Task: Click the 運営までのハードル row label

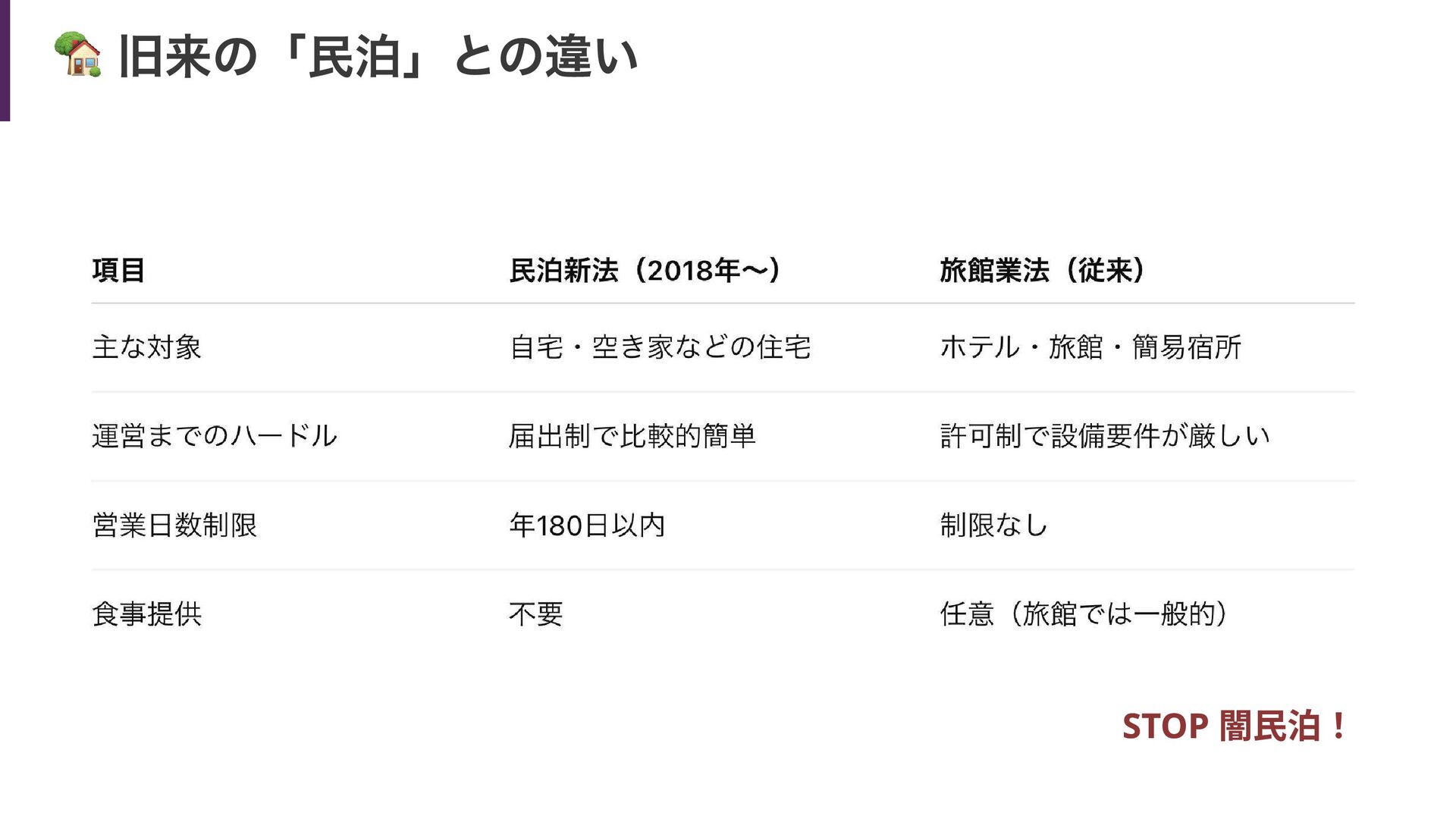Action: (215, 436)
